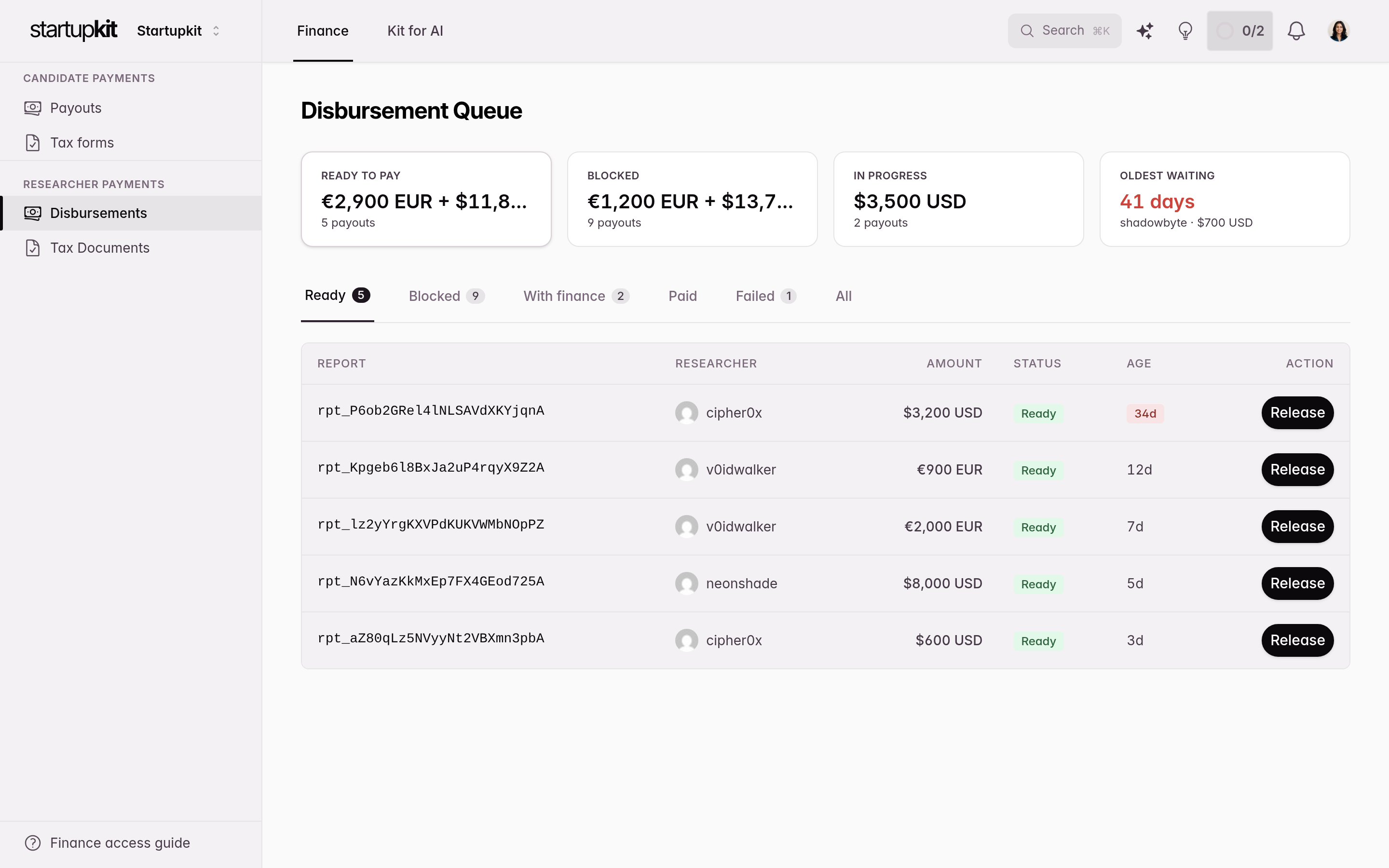Switch to the Failed tab
The height and width of the screenshot is (868, 1389).
pyautogui.click(x=766, y=296)
